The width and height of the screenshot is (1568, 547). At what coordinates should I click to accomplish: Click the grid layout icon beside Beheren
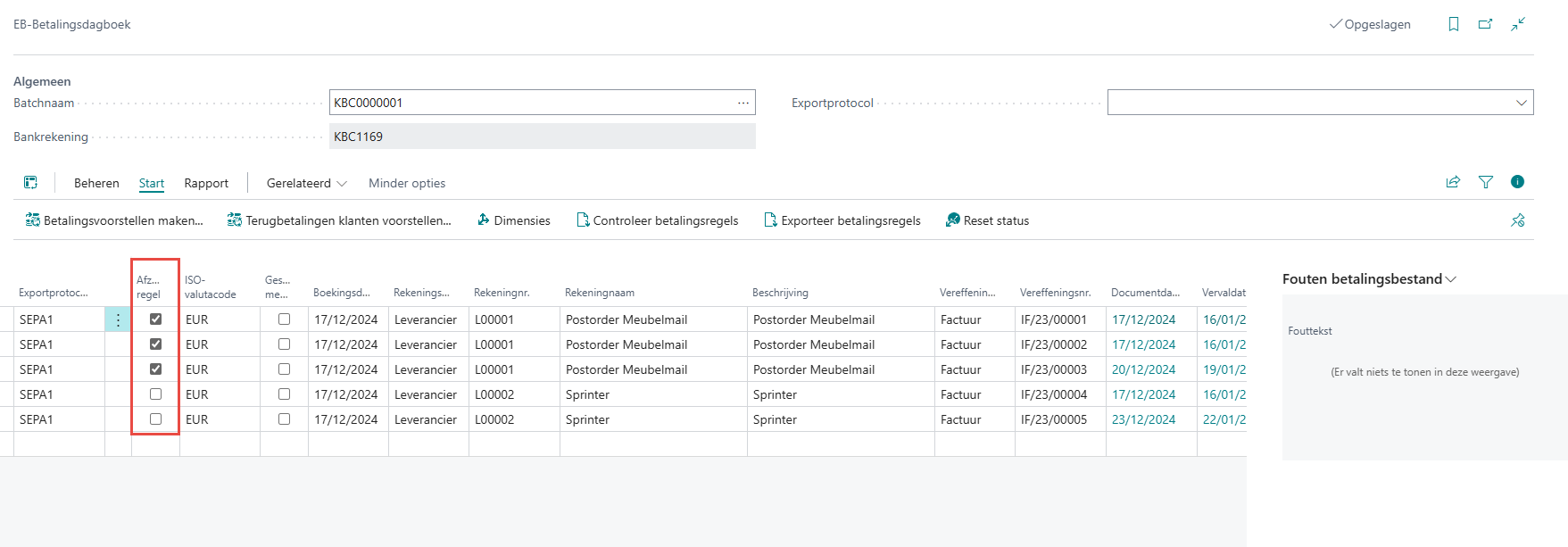click(x=30, y=183)
